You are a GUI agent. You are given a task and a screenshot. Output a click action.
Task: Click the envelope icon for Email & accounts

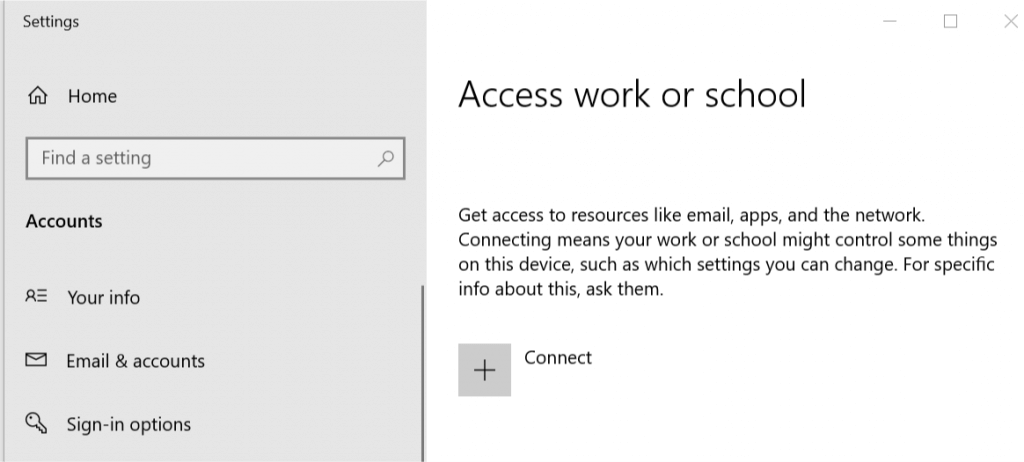click(36, 359)
